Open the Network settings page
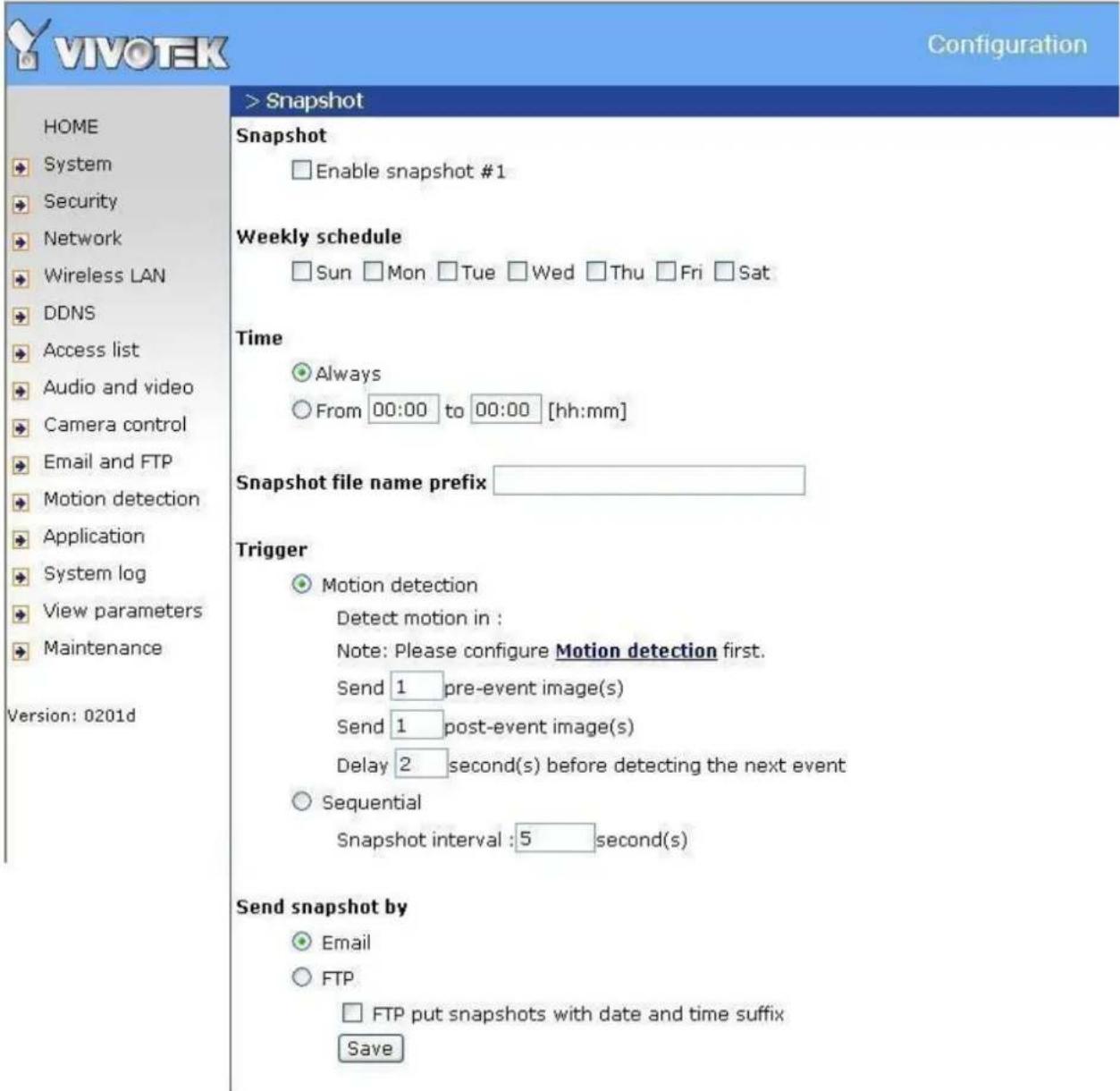 click(x=82, y=239)
